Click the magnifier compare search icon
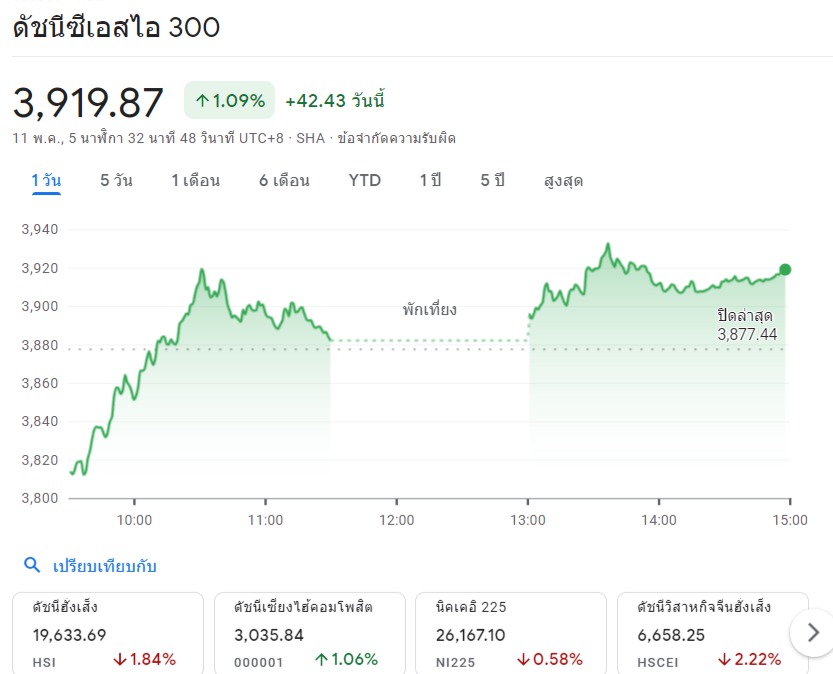This screenshot has height=674, width=833. [31, 566]
